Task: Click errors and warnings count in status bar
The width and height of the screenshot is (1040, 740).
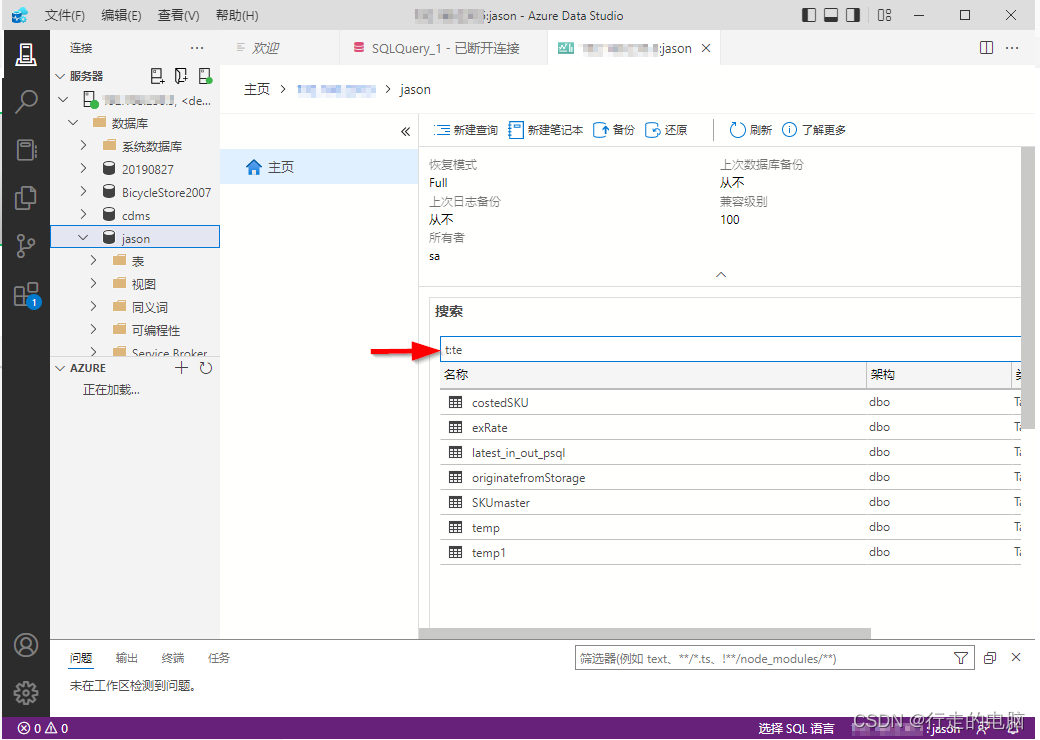Action: pyautogui.click(x=42, y=728)
